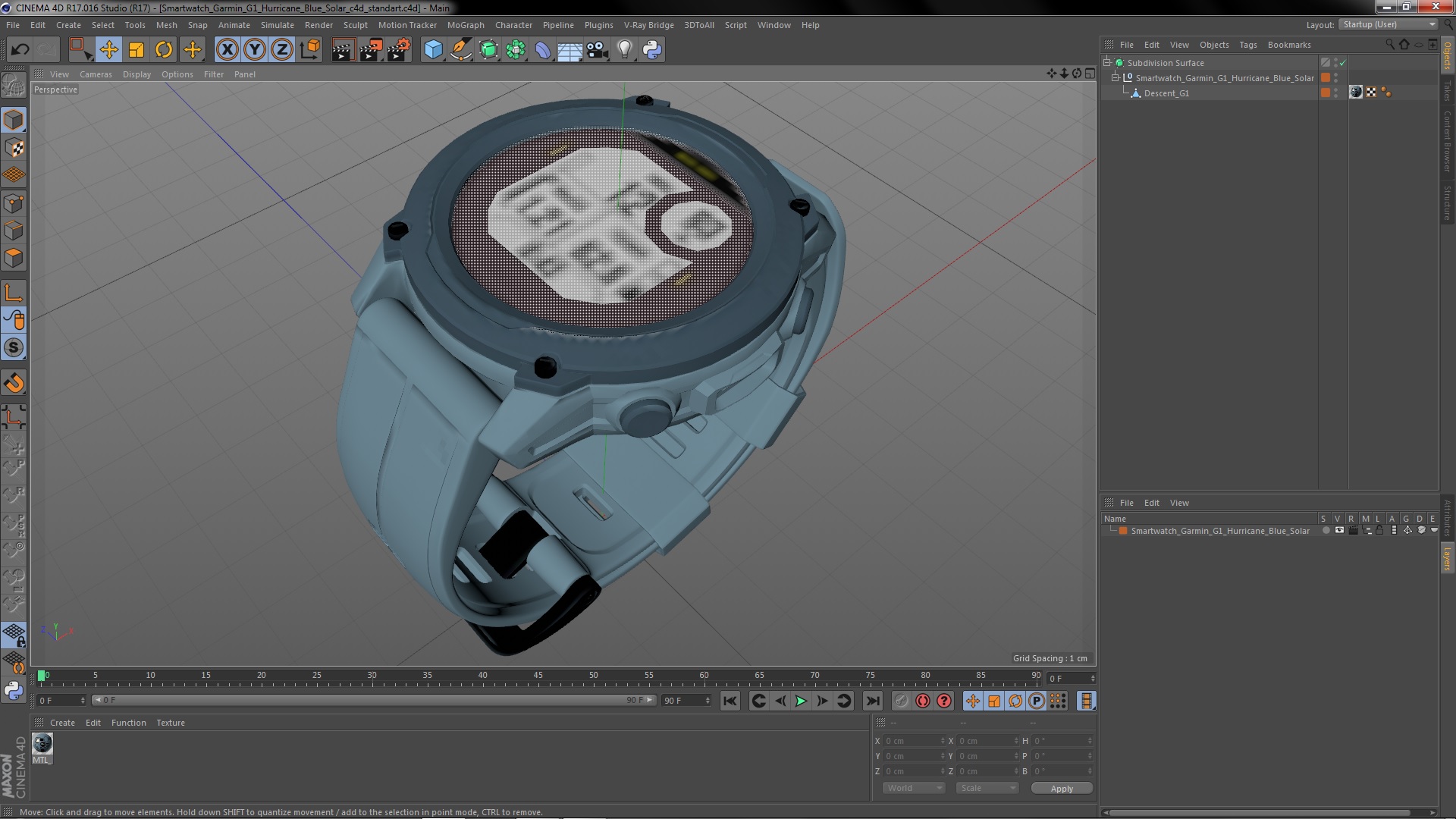Go to end of animation
The width and height of the screenshot is (1456, 819).
click(x=873, y=701)
